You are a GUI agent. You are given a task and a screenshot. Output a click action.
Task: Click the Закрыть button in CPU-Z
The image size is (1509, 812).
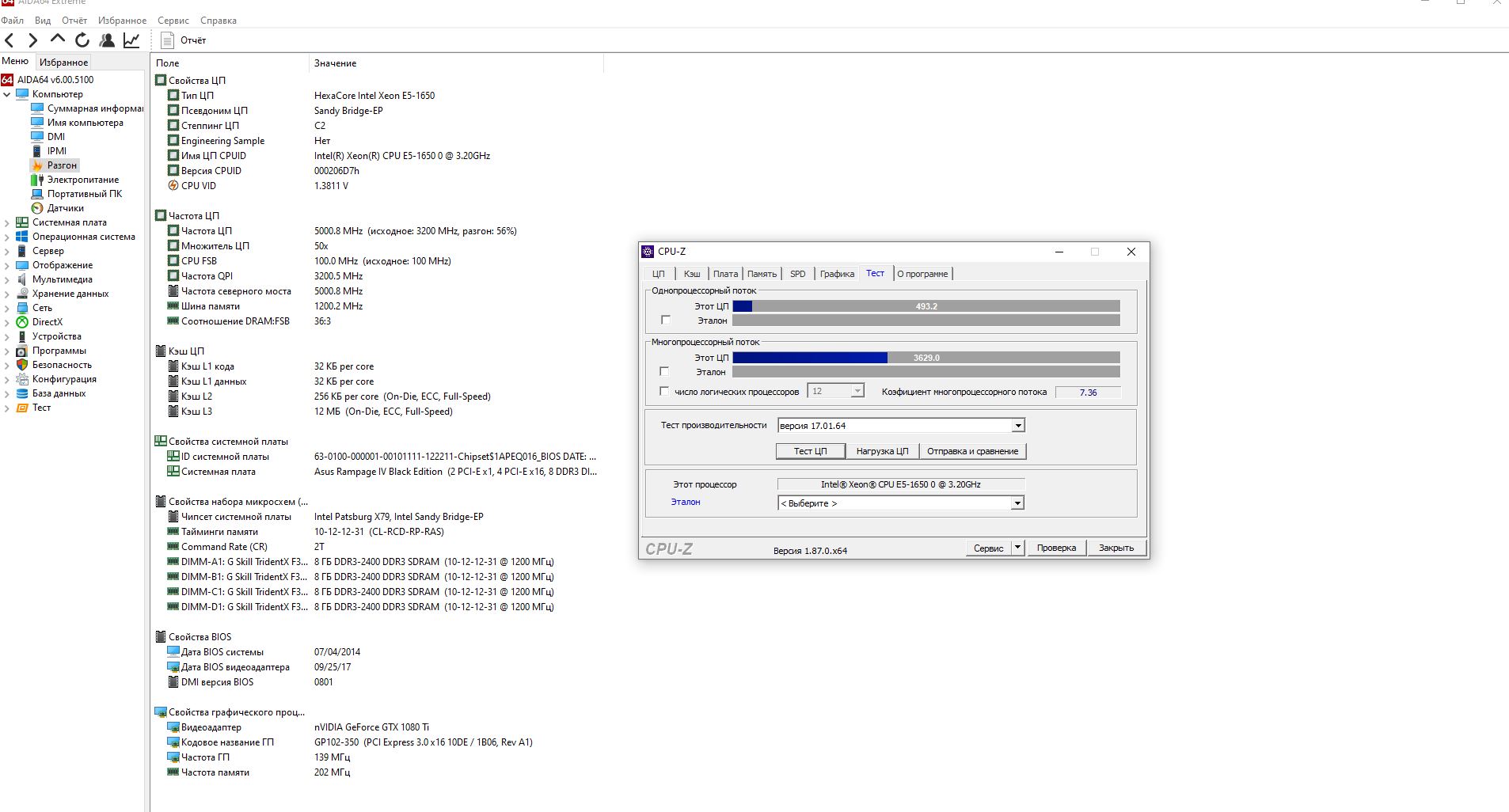click(1116, 548)
